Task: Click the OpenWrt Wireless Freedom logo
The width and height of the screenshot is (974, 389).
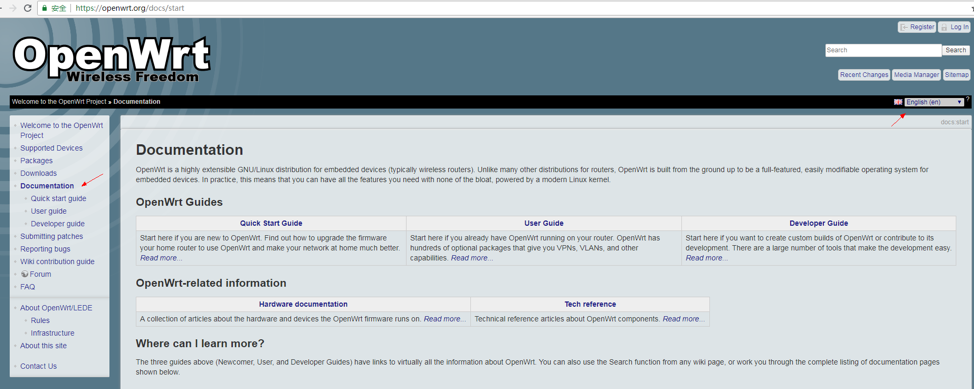Action: 111,60
